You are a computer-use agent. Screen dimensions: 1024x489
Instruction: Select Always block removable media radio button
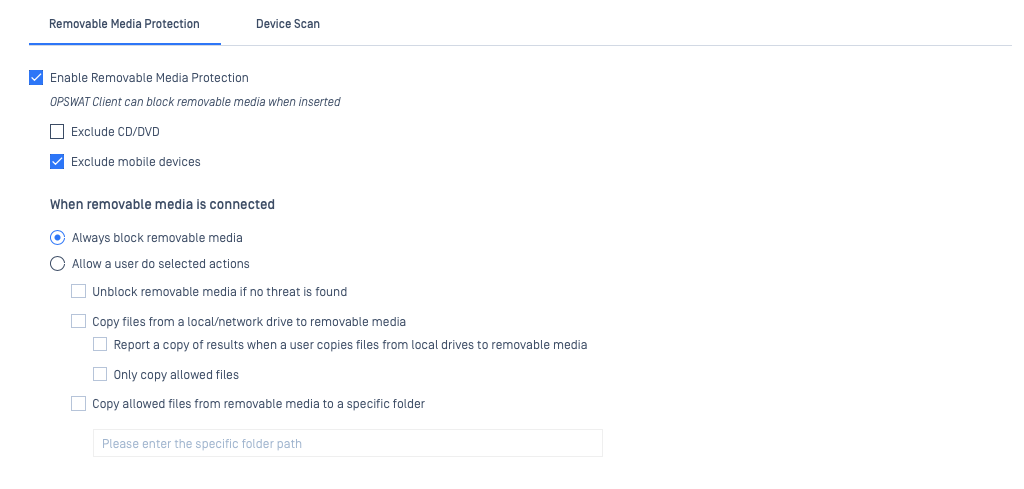(x=57, y=238)
